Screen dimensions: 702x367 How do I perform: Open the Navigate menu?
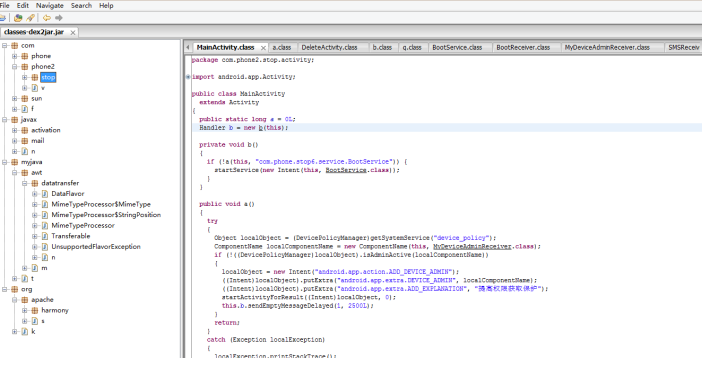tap(50, 5)
